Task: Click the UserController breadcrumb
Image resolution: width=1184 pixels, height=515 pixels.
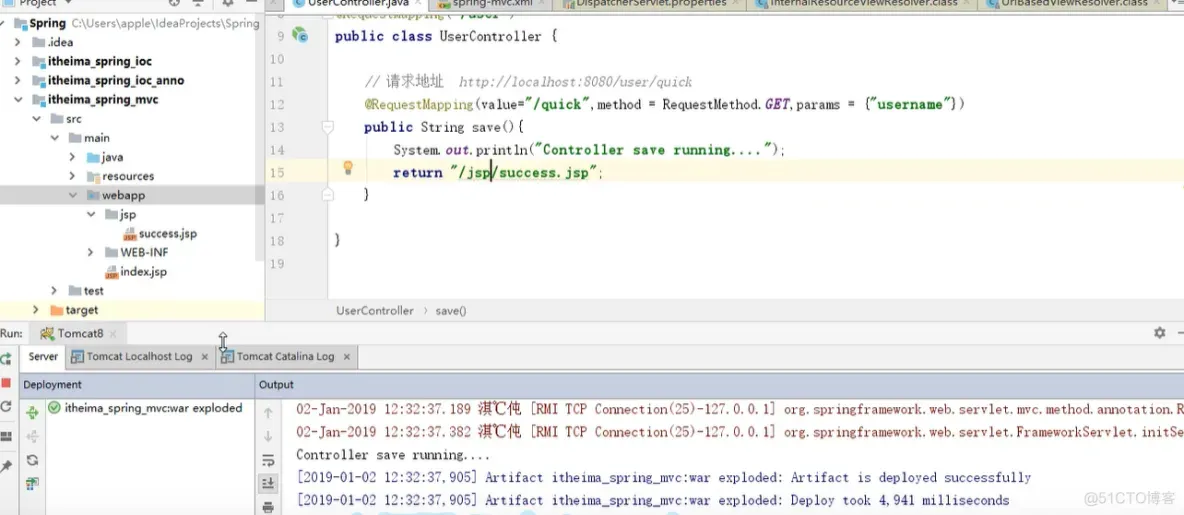Action: (x=375, y=310)
